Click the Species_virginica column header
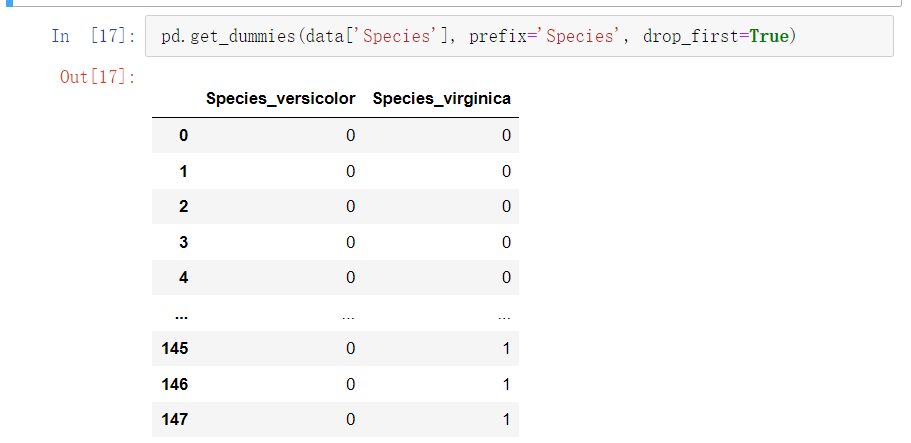This screenshot has width=911, height=443. [441, 99]
